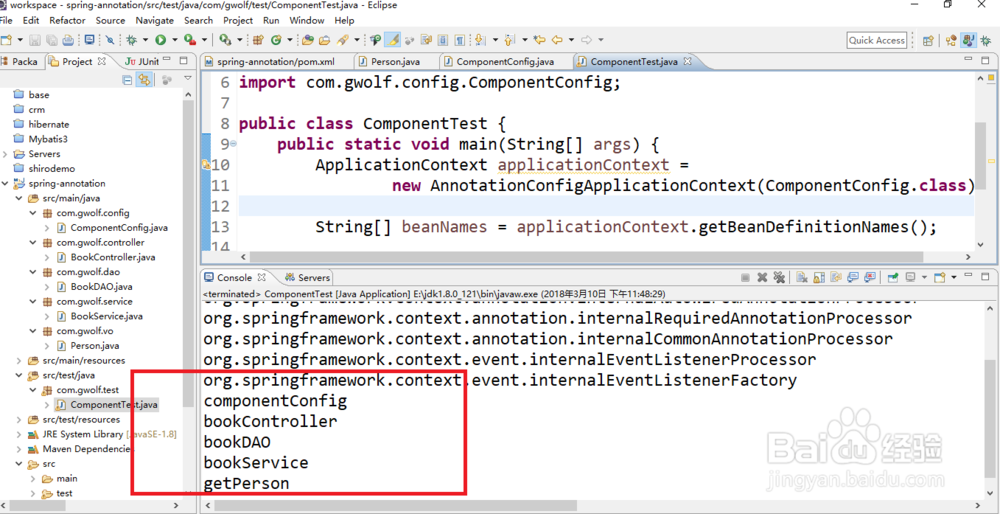Toggle Mark Occurrences highlighter icon
1000x514 pixels.
[393, 40]
